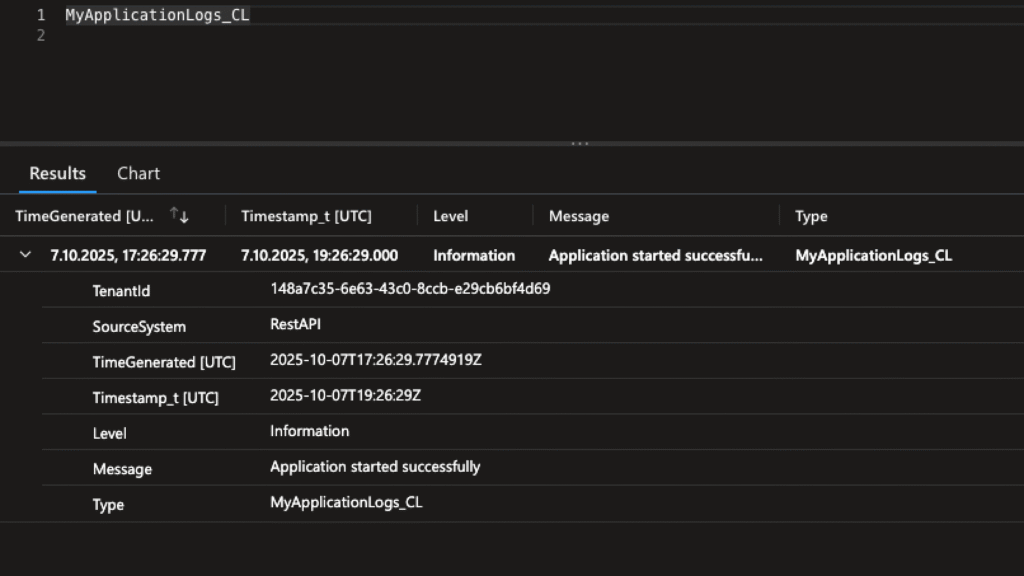Click the 'Application started successfully' detail value
1024x576 pixels.
[x=375, y=467]
